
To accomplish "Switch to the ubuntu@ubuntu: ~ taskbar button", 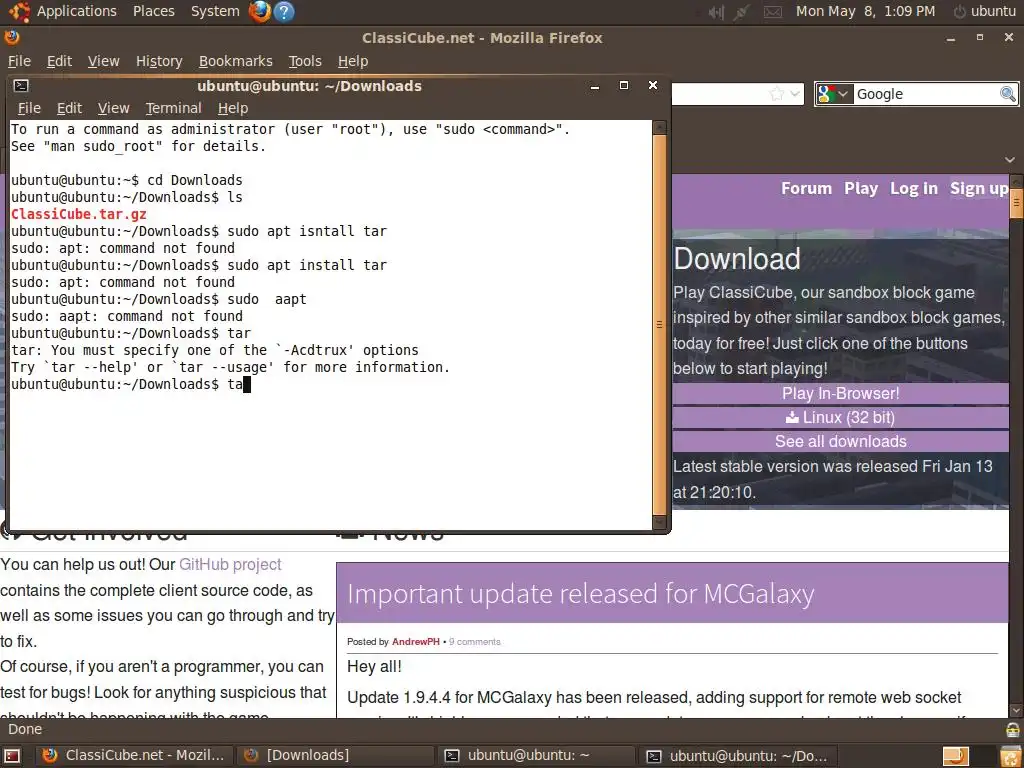I will [536, 756].
